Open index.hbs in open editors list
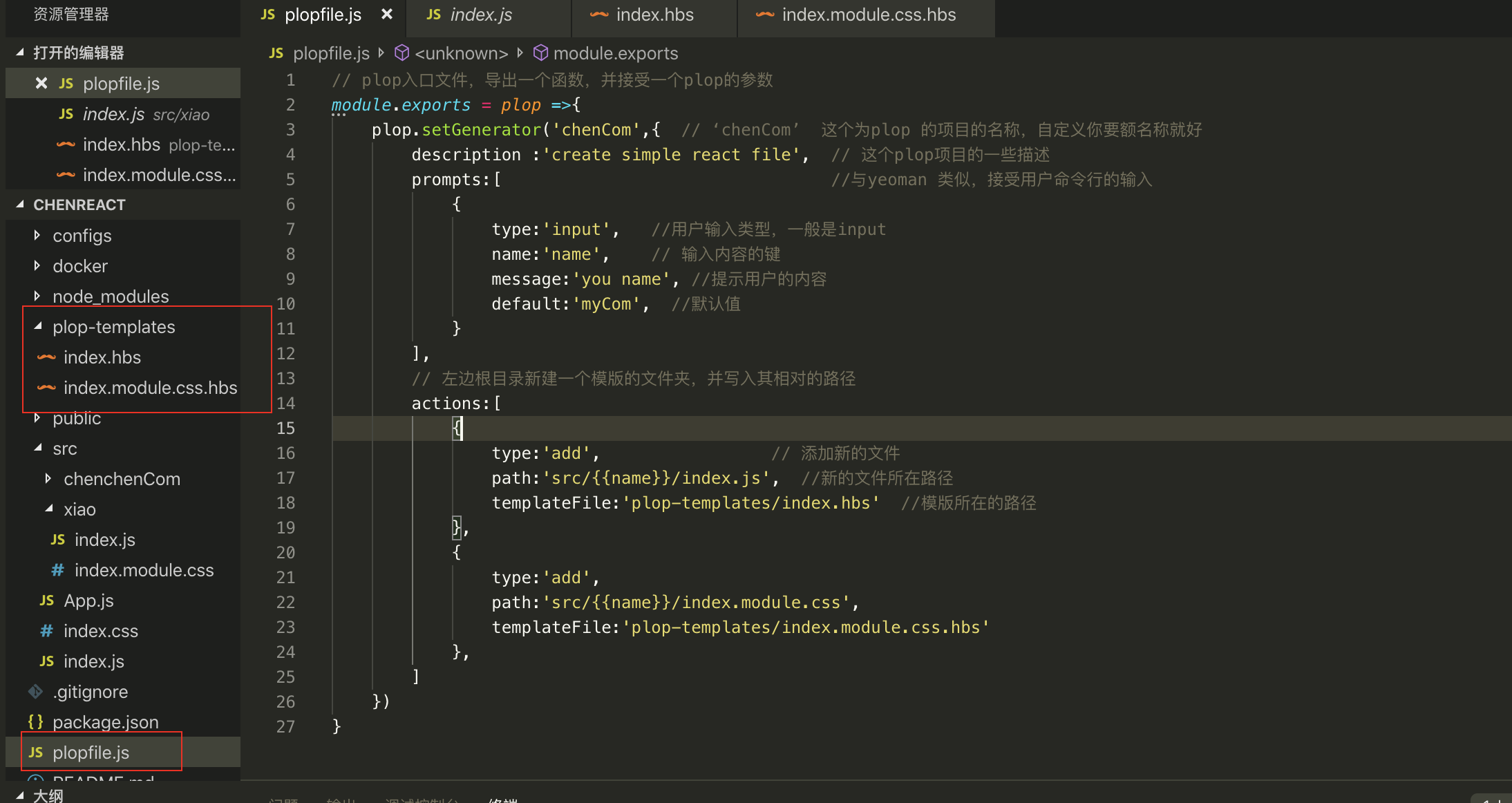 (x=123, y=144)
